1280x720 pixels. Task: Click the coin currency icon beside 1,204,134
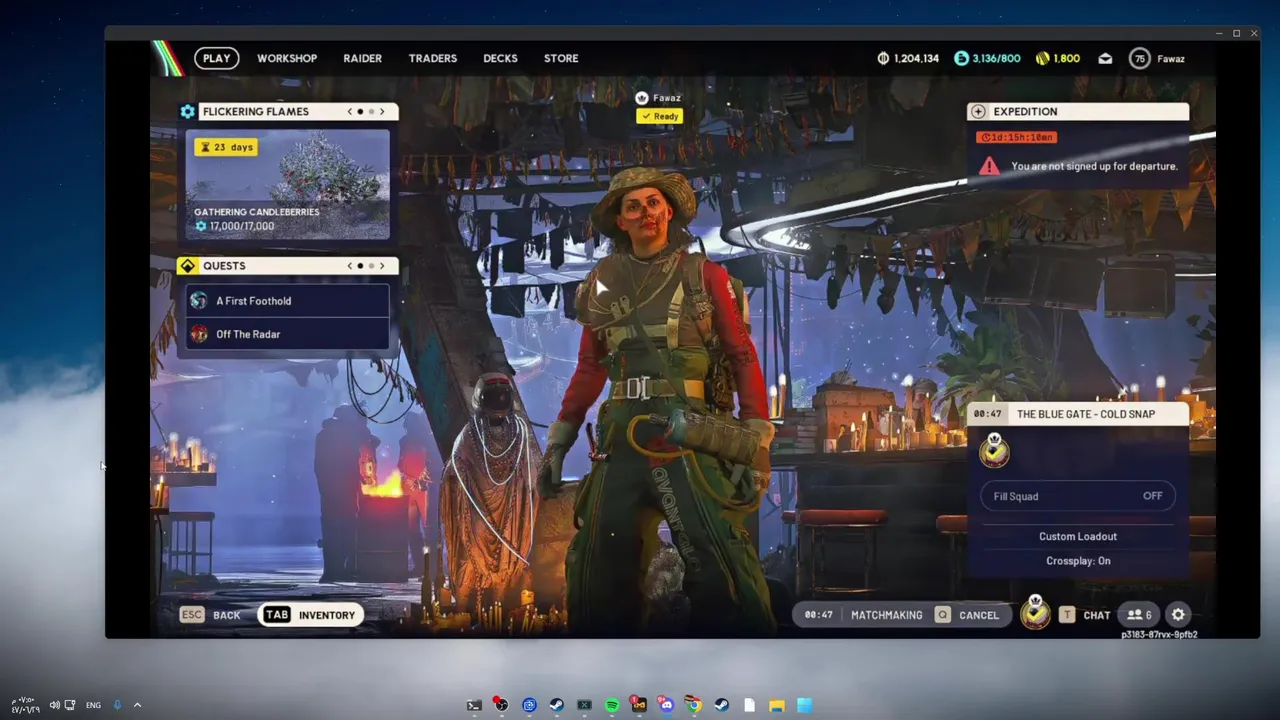(883, 58)
